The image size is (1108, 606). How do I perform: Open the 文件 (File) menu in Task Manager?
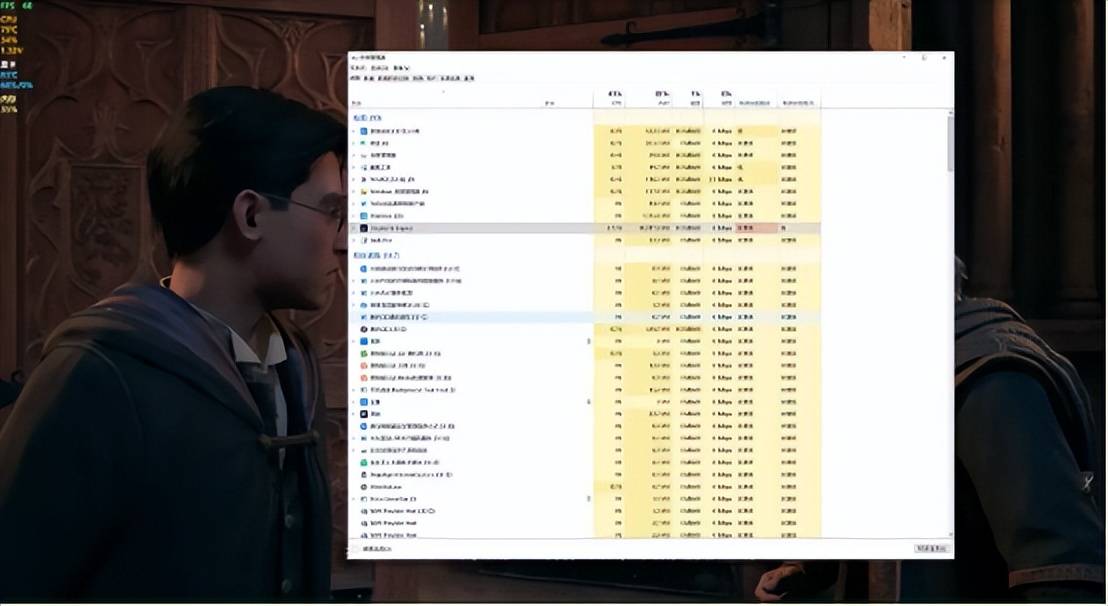[x=358, y=68]
